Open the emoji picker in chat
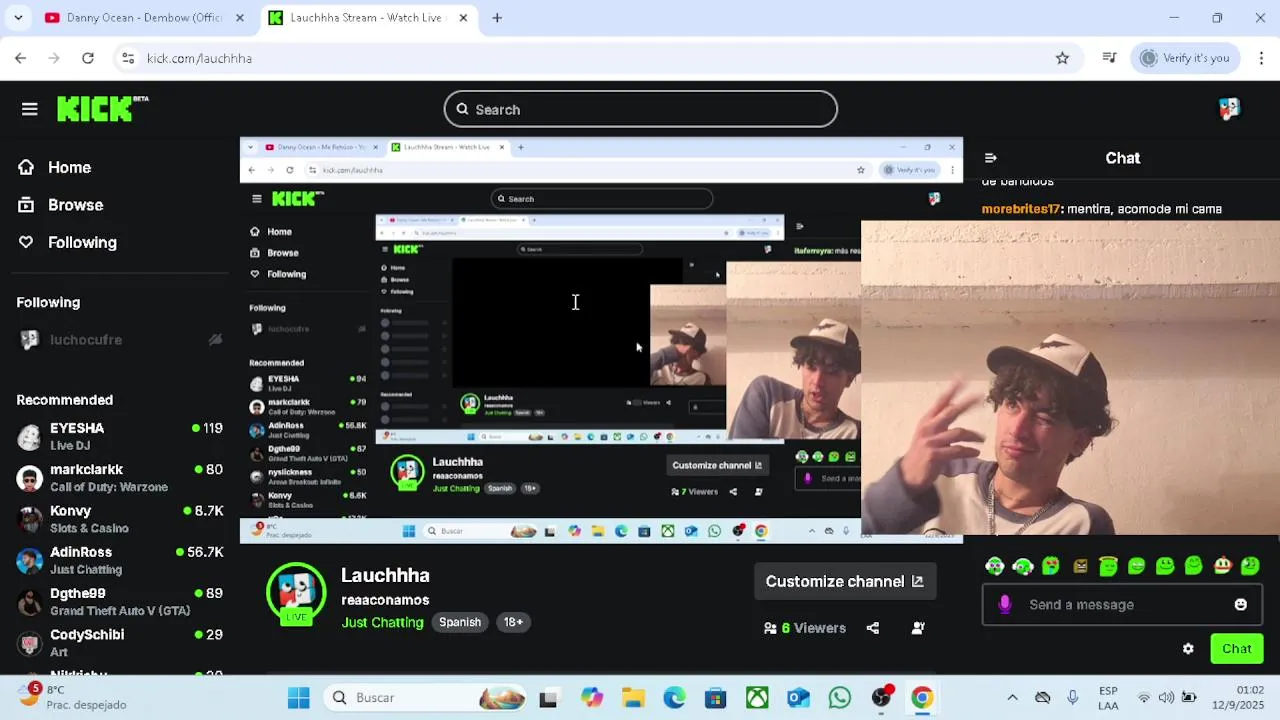Image resolution: width=1280 pixels, height=720 pixels. 1241,604
